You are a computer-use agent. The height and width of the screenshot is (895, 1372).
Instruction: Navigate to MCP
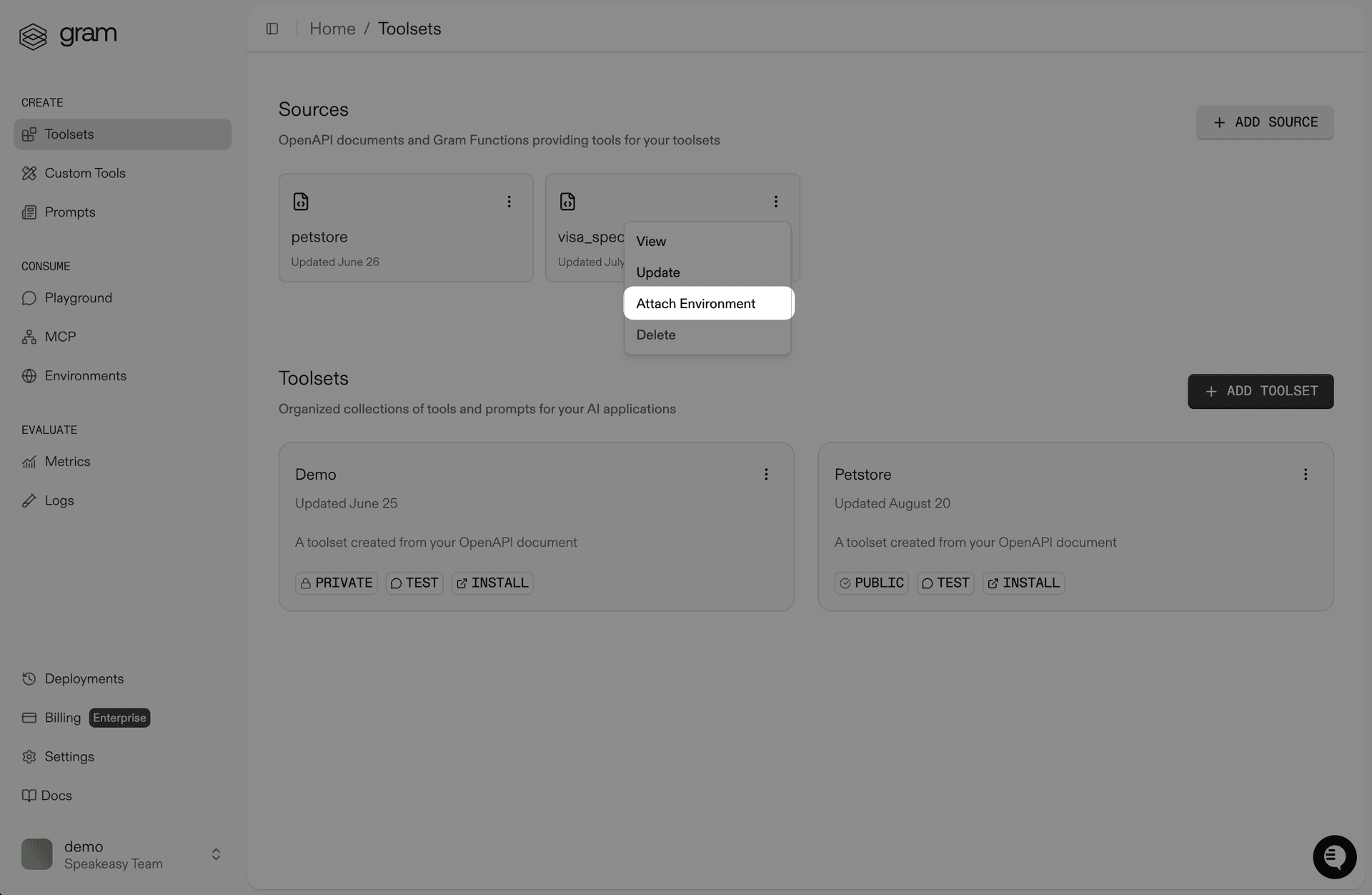[x=60, y=336]
